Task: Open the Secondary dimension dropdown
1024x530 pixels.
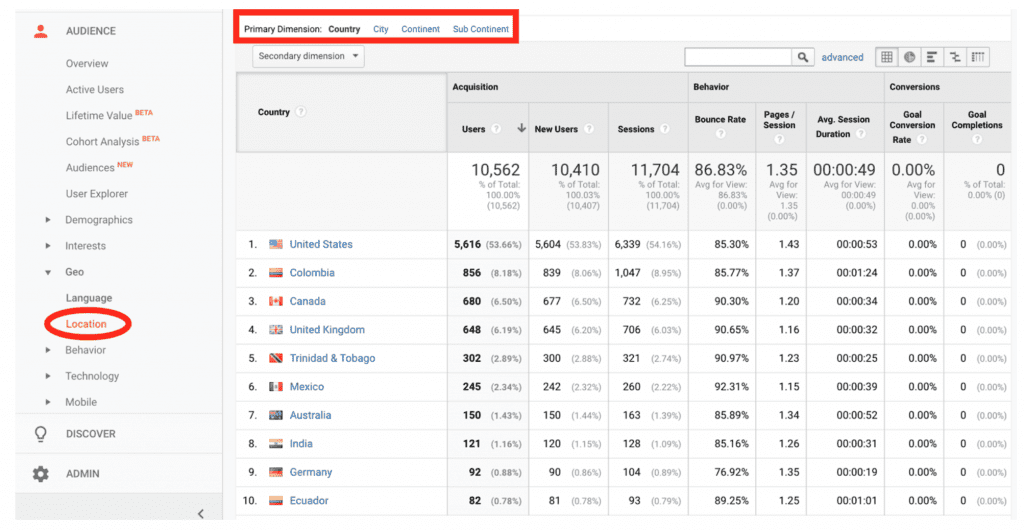Action: pos(308,56)
